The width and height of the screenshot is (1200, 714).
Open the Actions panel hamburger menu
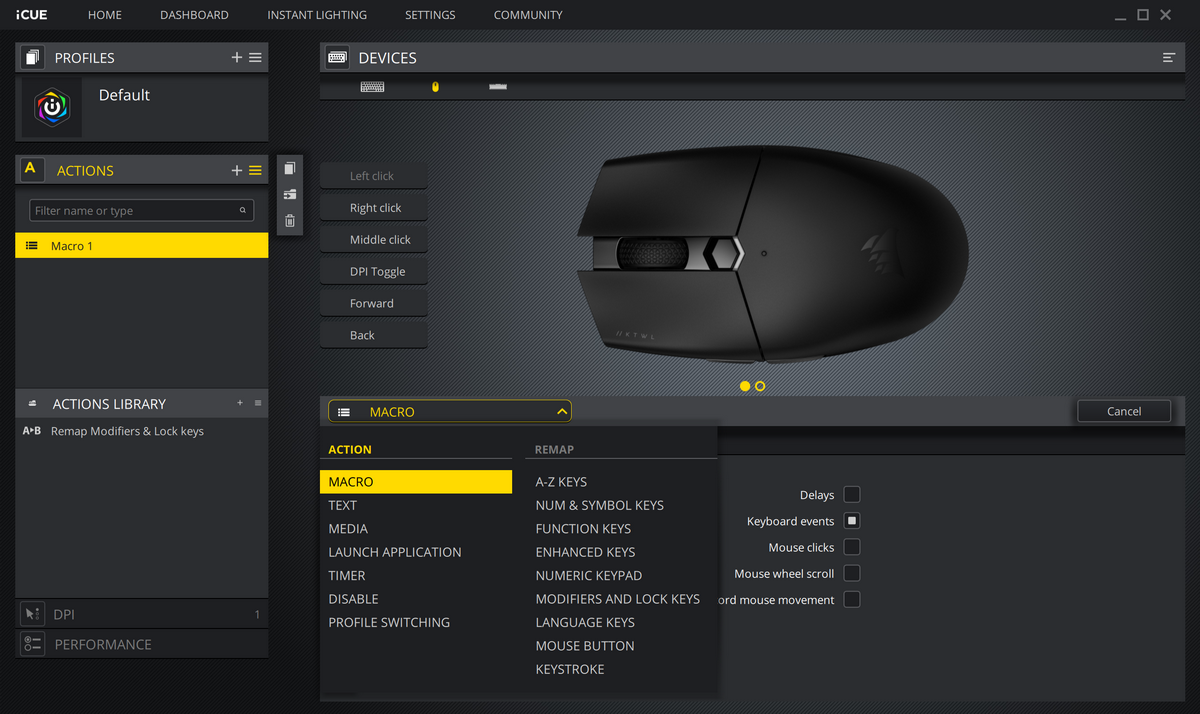coord(255,171)
